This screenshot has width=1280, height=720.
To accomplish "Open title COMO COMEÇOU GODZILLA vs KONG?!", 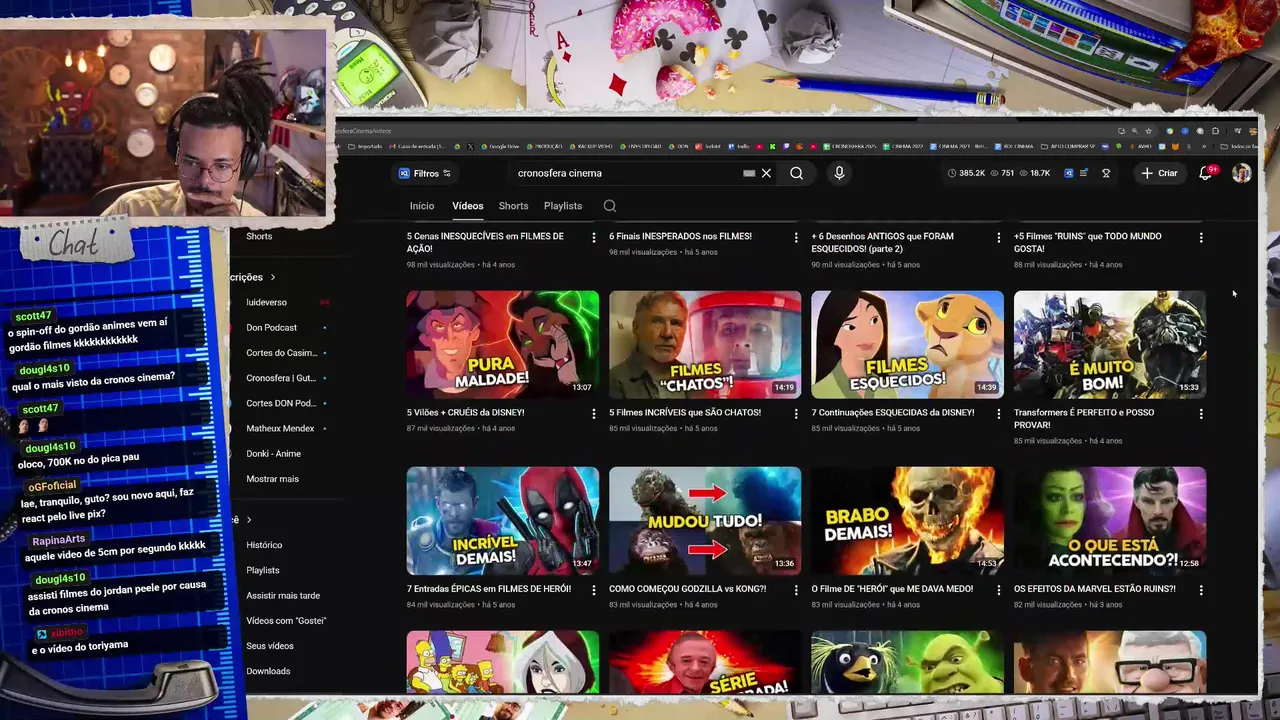I will (687, 589).
